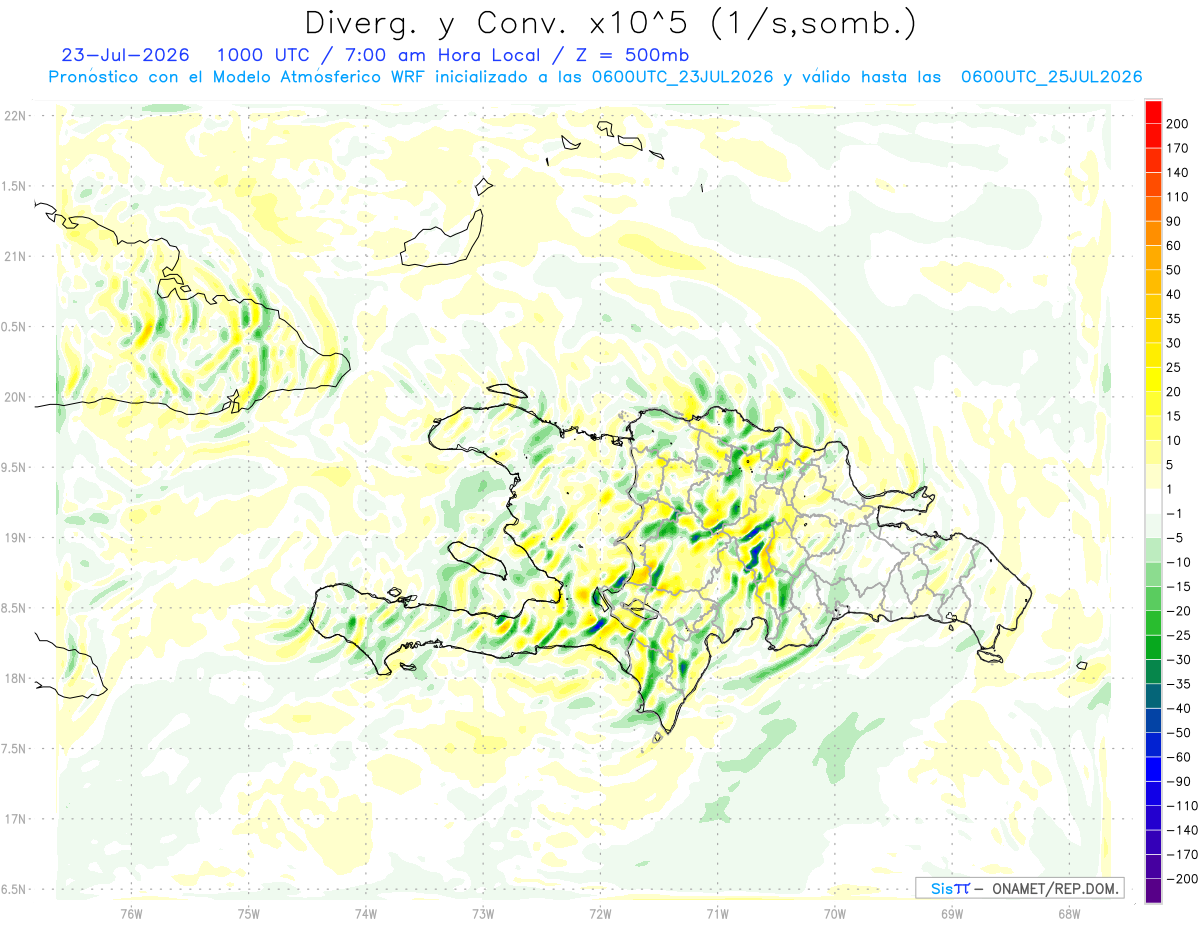
Task: Click the '18N' latitude label
Action: [x=15, y=678]
